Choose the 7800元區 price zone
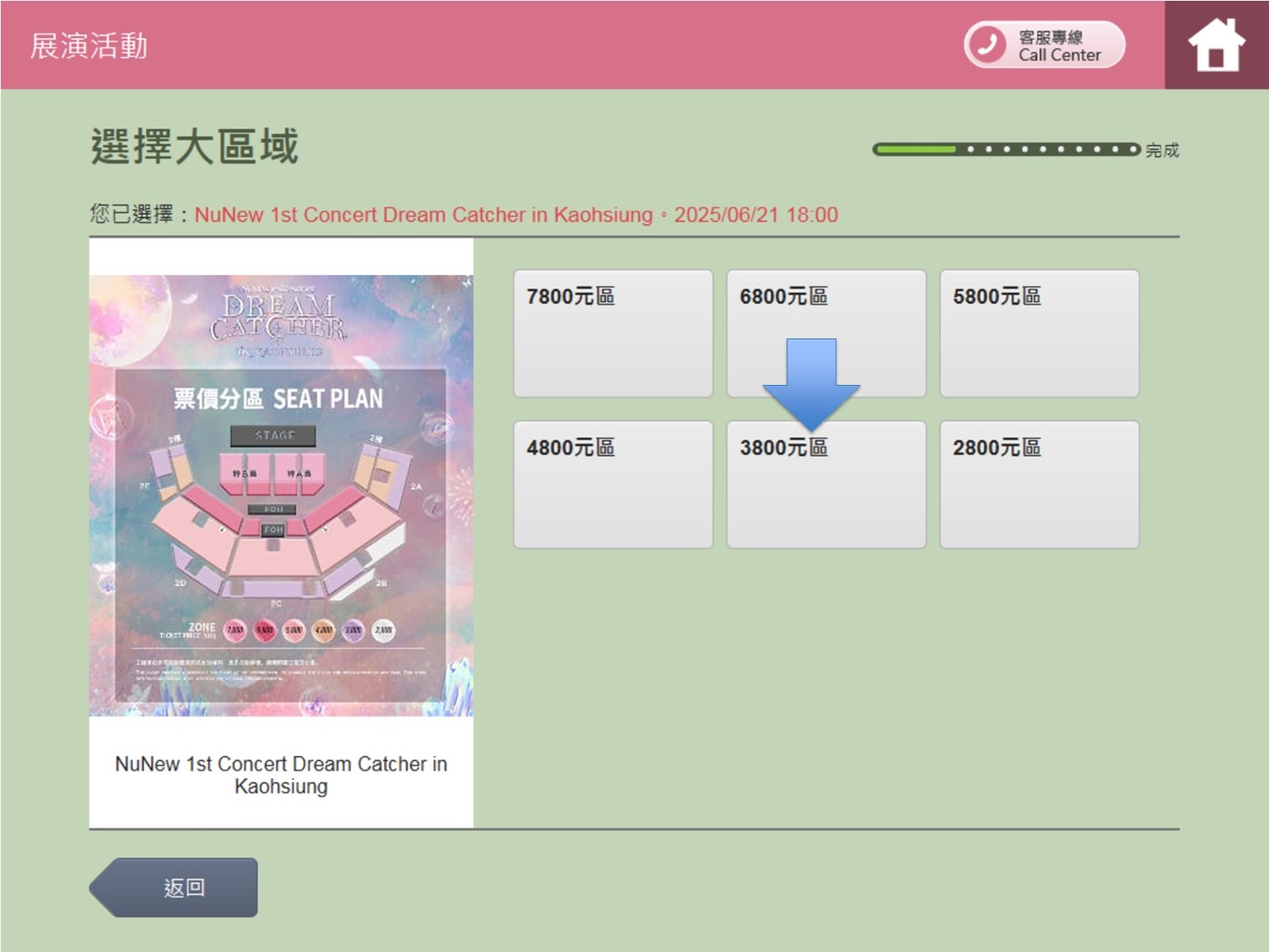The width and height of the screenshot is (1269, 952). [613, 333]
